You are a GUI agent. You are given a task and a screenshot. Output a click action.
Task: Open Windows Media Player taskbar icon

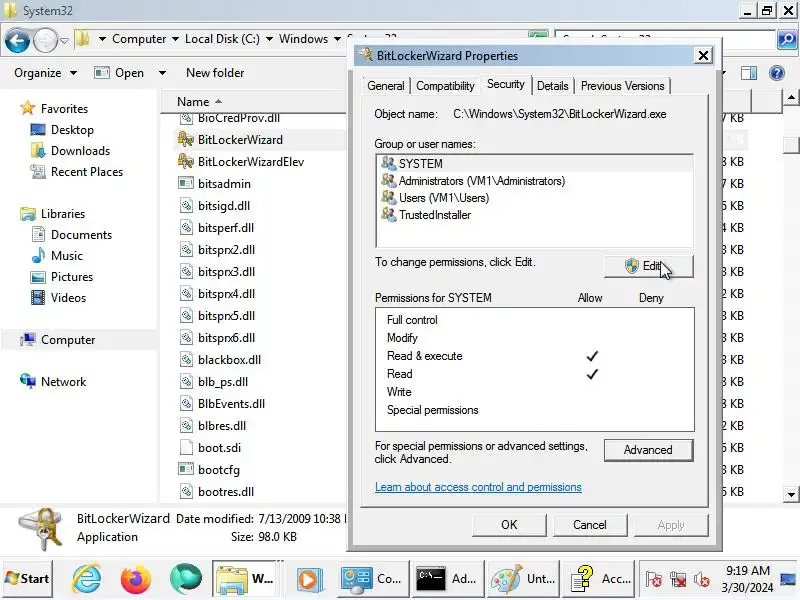(309, 579)
